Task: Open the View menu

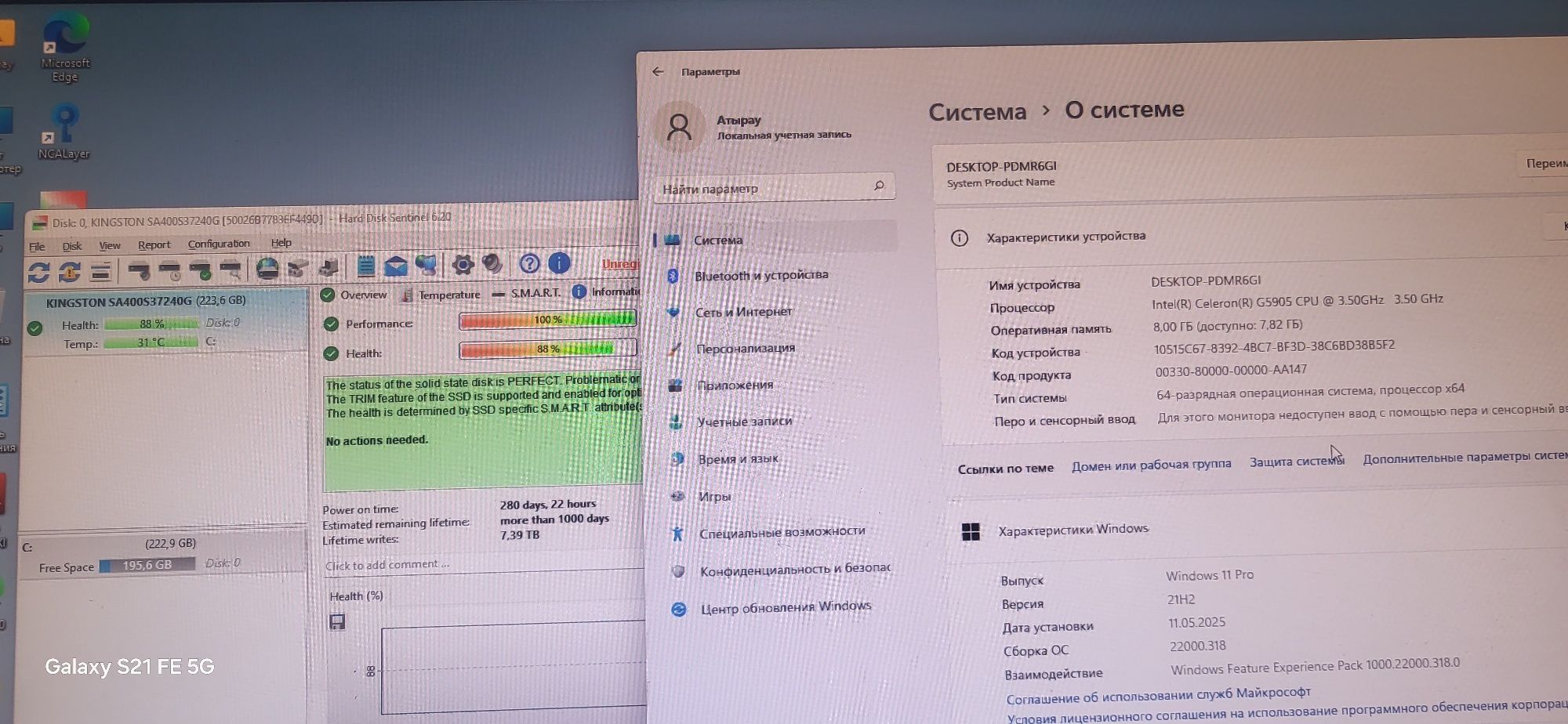Action: point(110,245)
